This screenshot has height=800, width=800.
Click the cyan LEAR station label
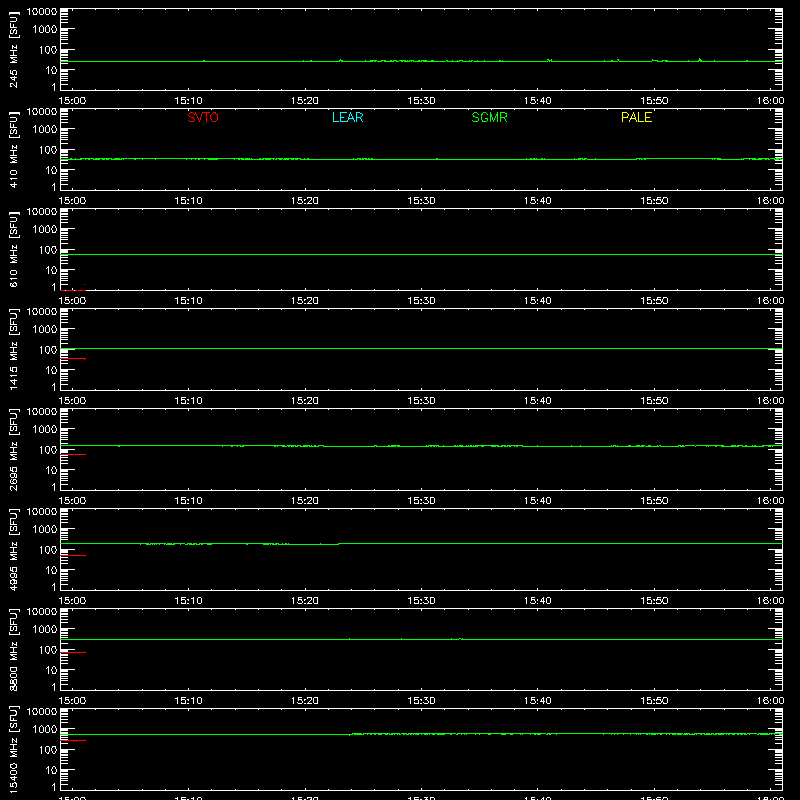(x=347, y=117)
